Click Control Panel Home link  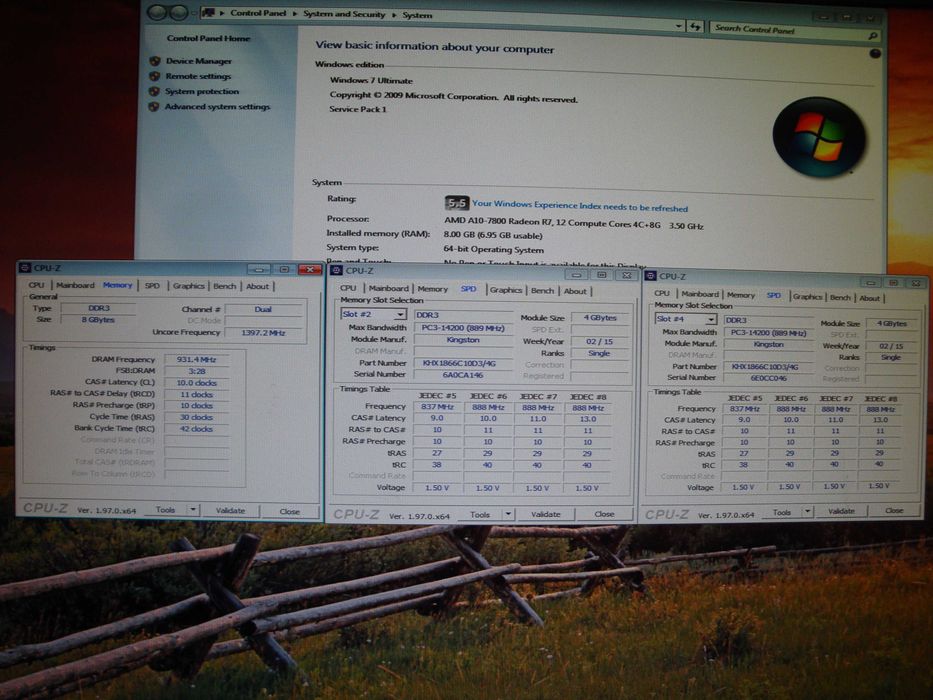208,38
